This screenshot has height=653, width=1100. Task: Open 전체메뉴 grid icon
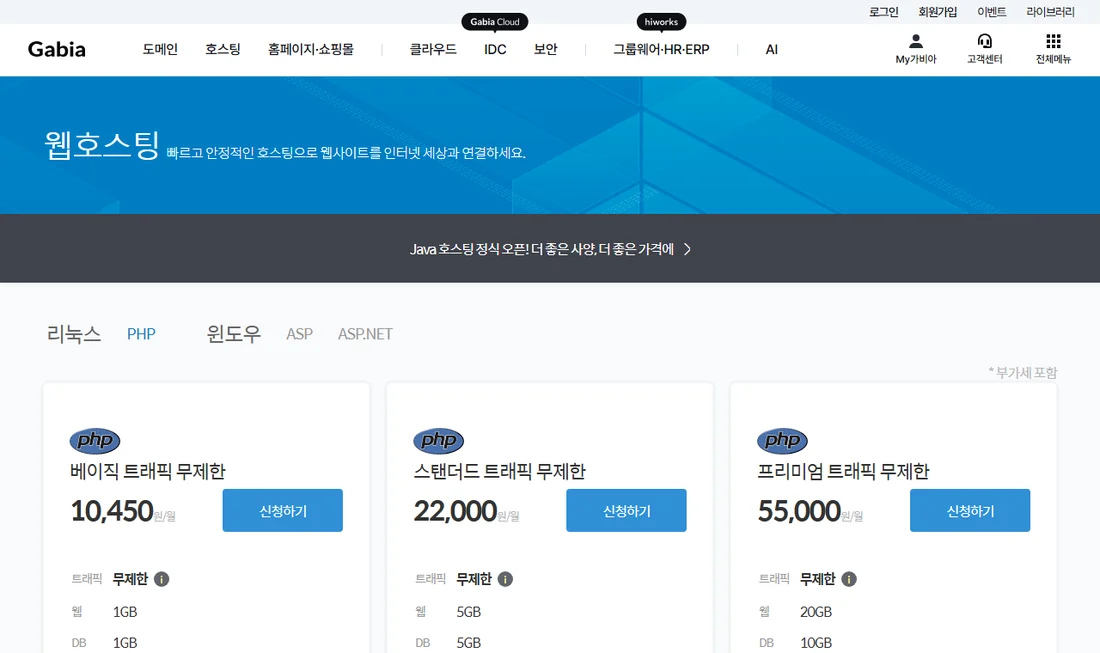click(1053, 41)
